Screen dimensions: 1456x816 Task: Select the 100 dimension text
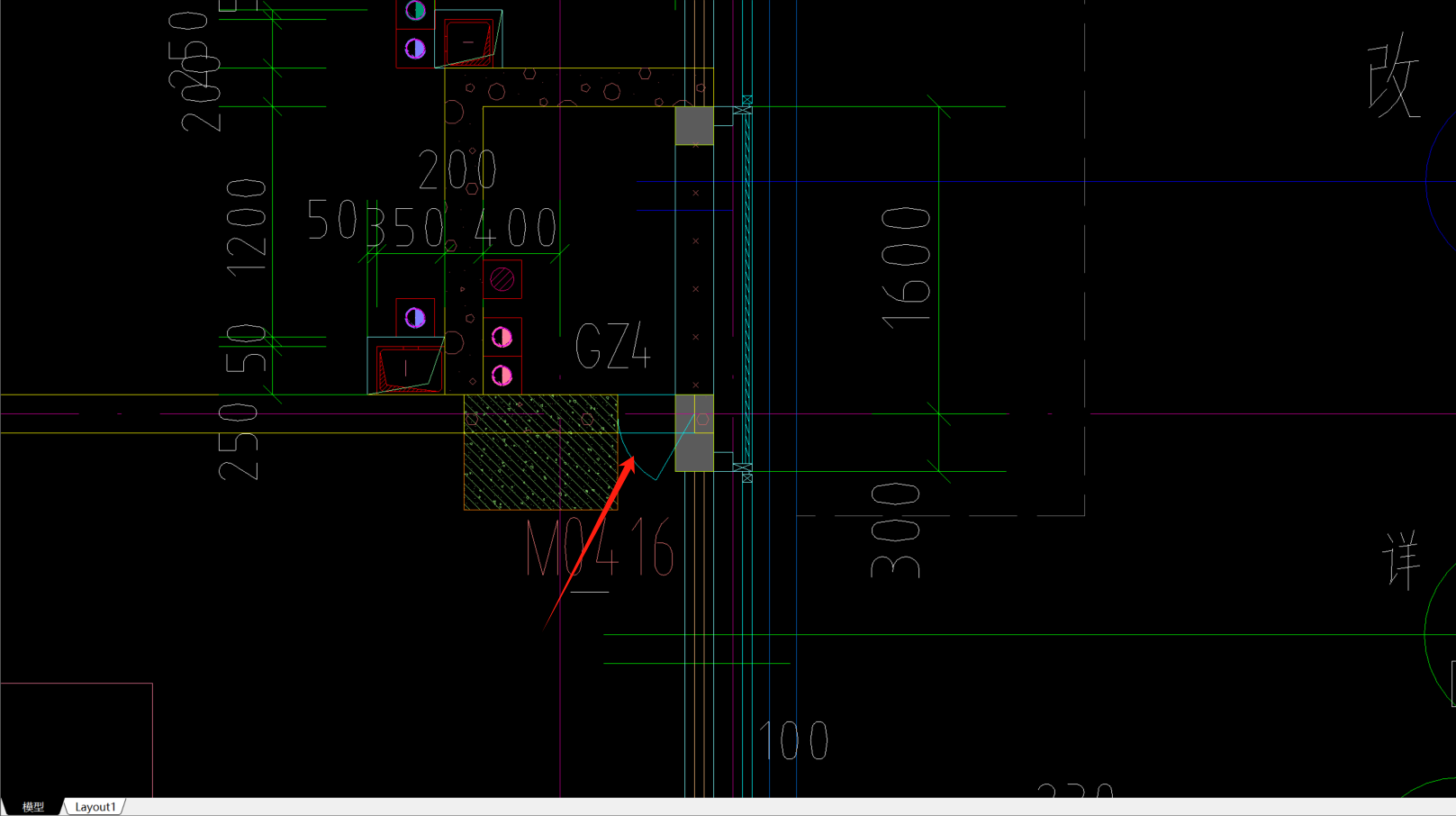coord(793,740)
